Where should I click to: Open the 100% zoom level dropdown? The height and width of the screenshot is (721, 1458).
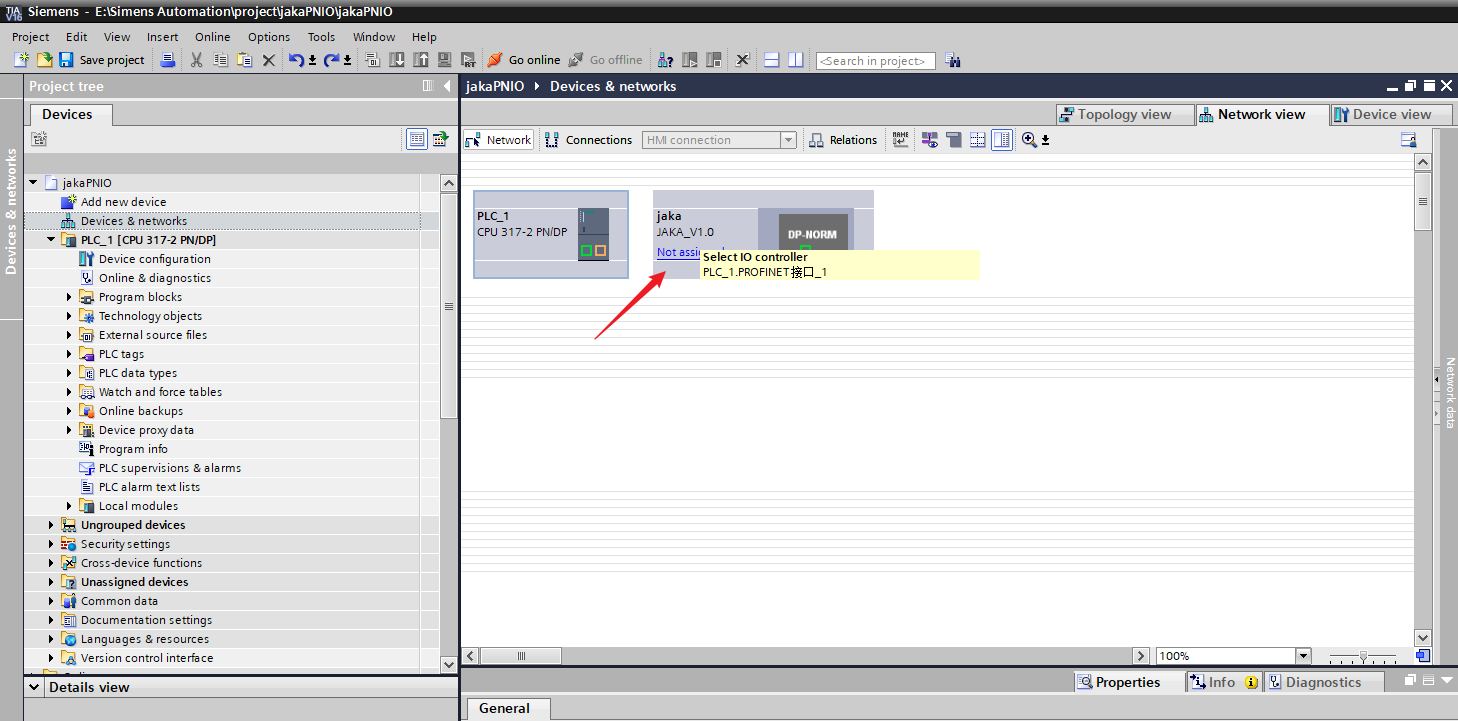coord(1303,656)
